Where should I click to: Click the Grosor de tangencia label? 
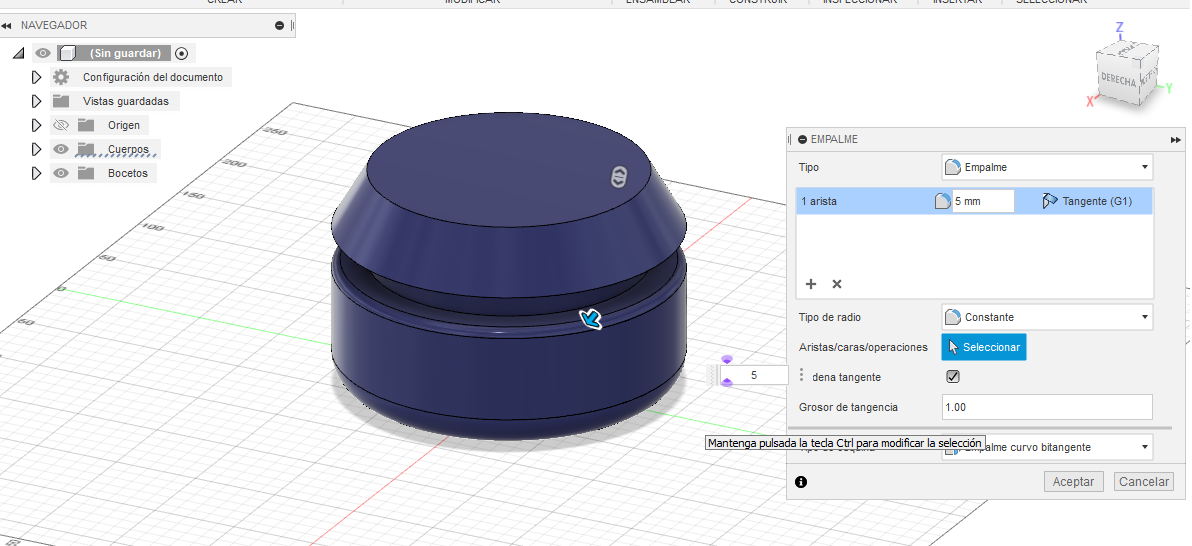848,408
